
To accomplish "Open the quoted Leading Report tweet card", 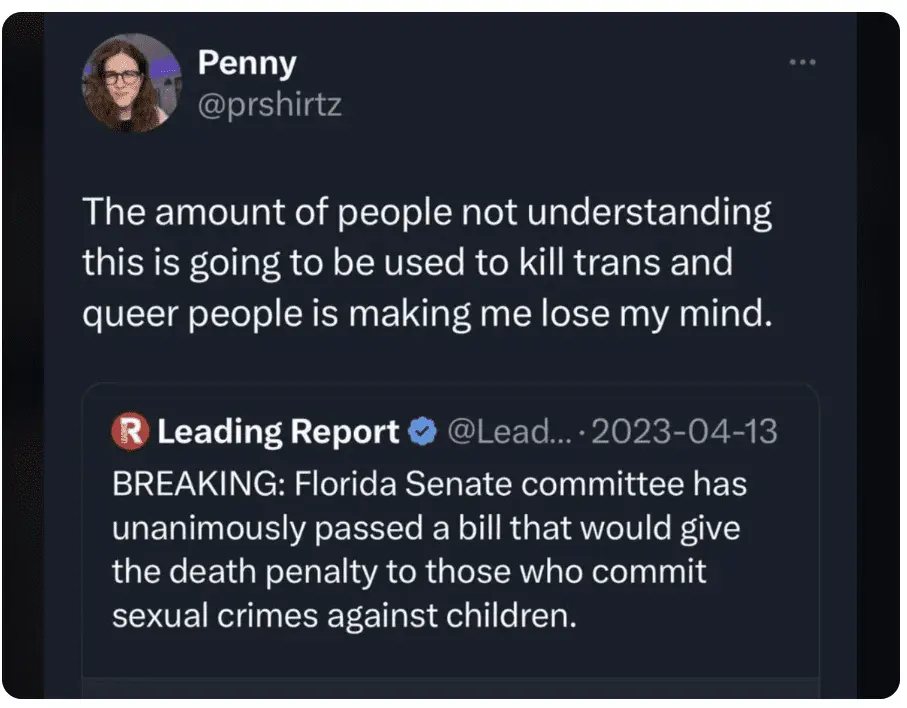I will (450, 540).
